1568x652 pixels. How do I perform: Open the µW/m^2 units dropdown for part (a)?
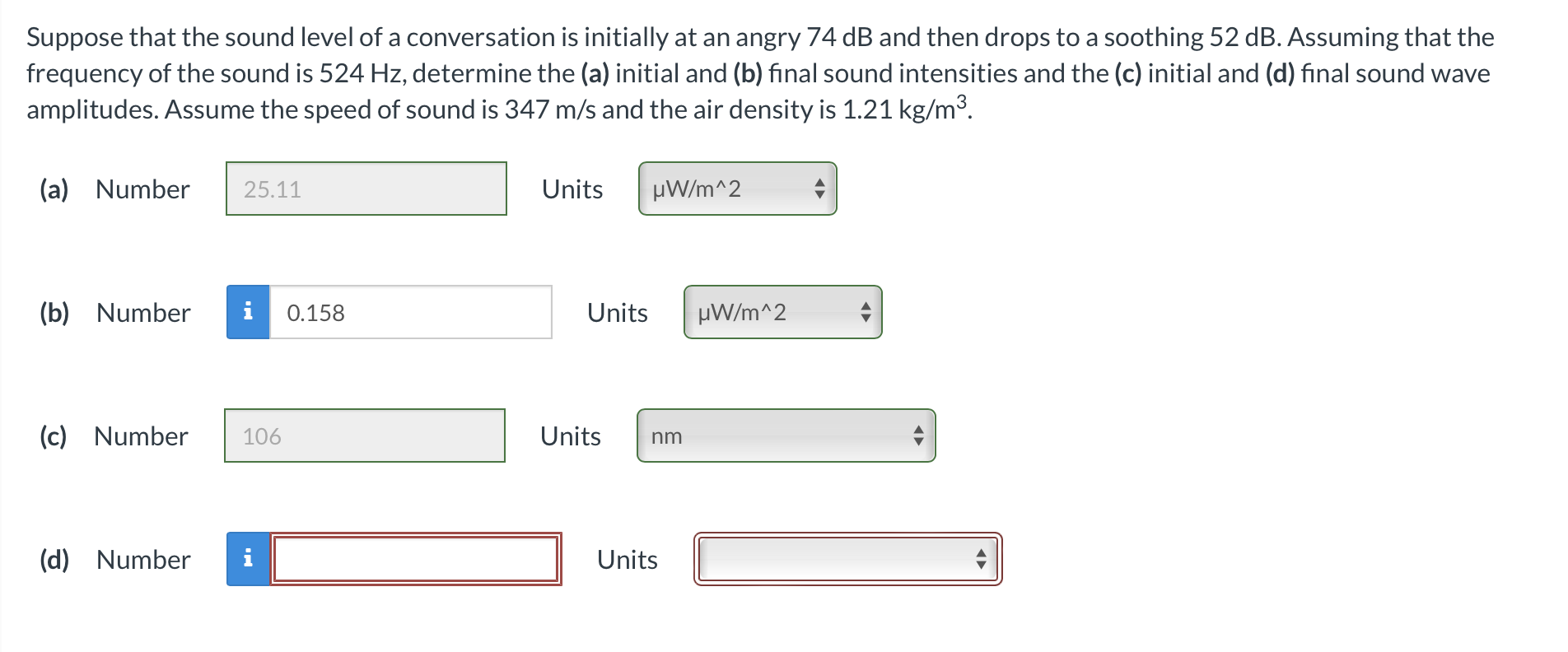(735, 188)
